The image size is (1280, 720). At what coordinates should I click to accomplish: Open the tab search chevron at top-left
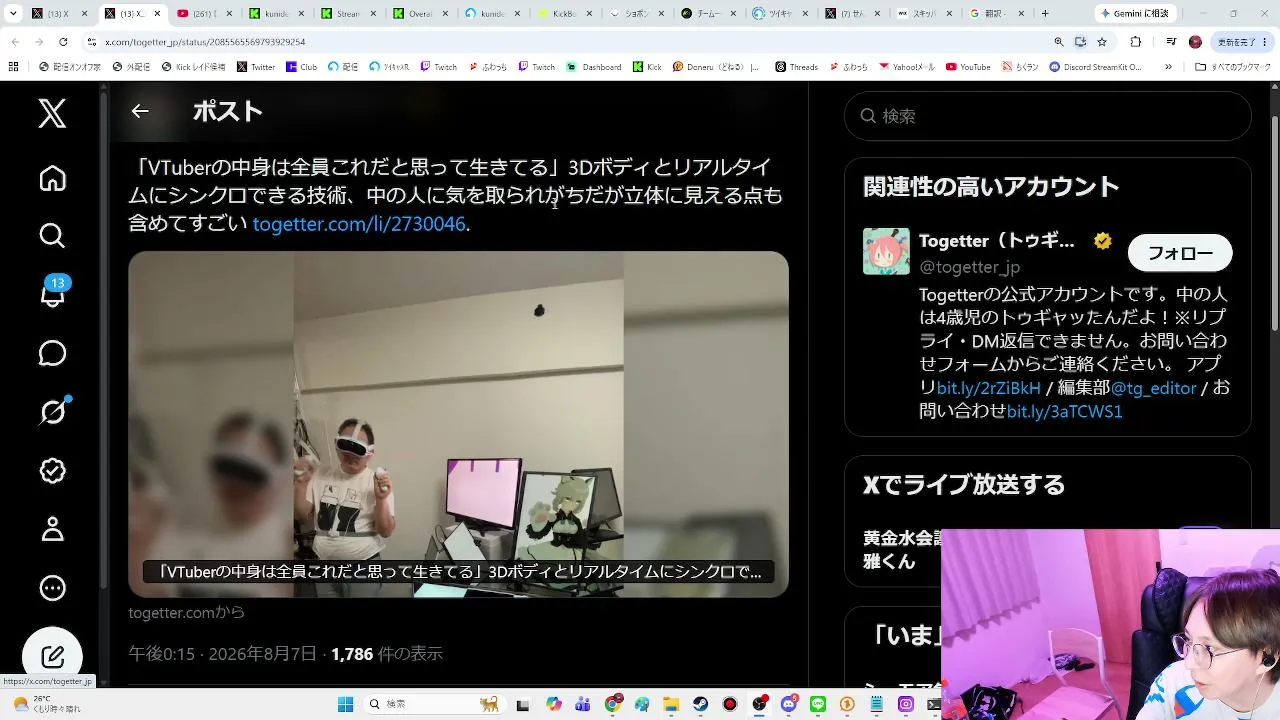pyautogui.click(x=13, y=13)
